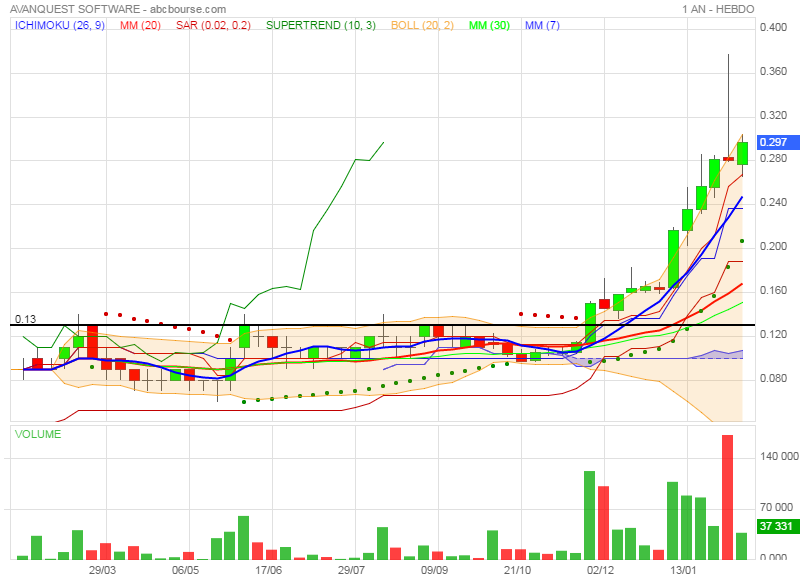Click the 0.400 price axis label

773,27
